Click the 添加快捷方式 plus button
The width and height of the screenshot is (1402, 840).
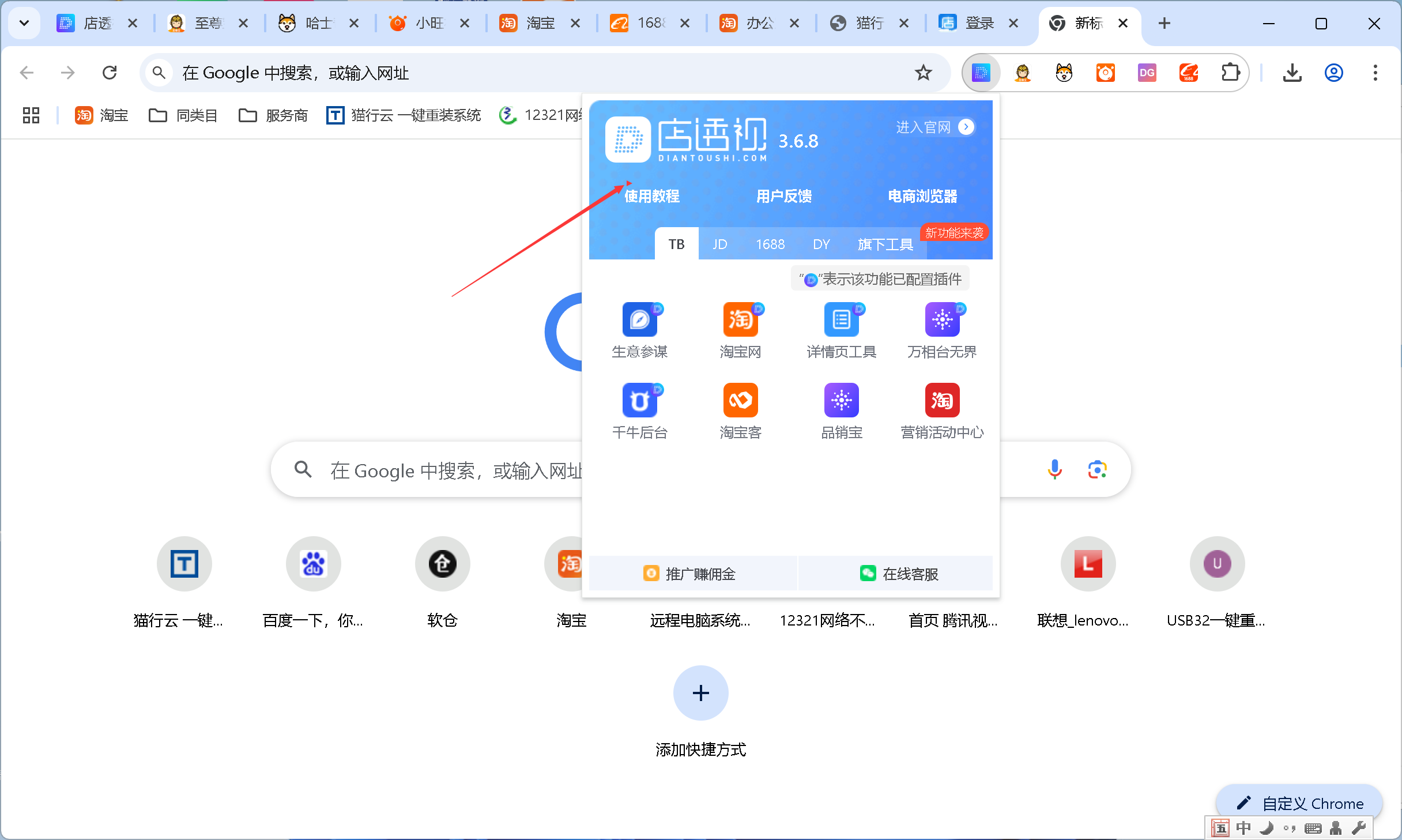coord(701,693)
